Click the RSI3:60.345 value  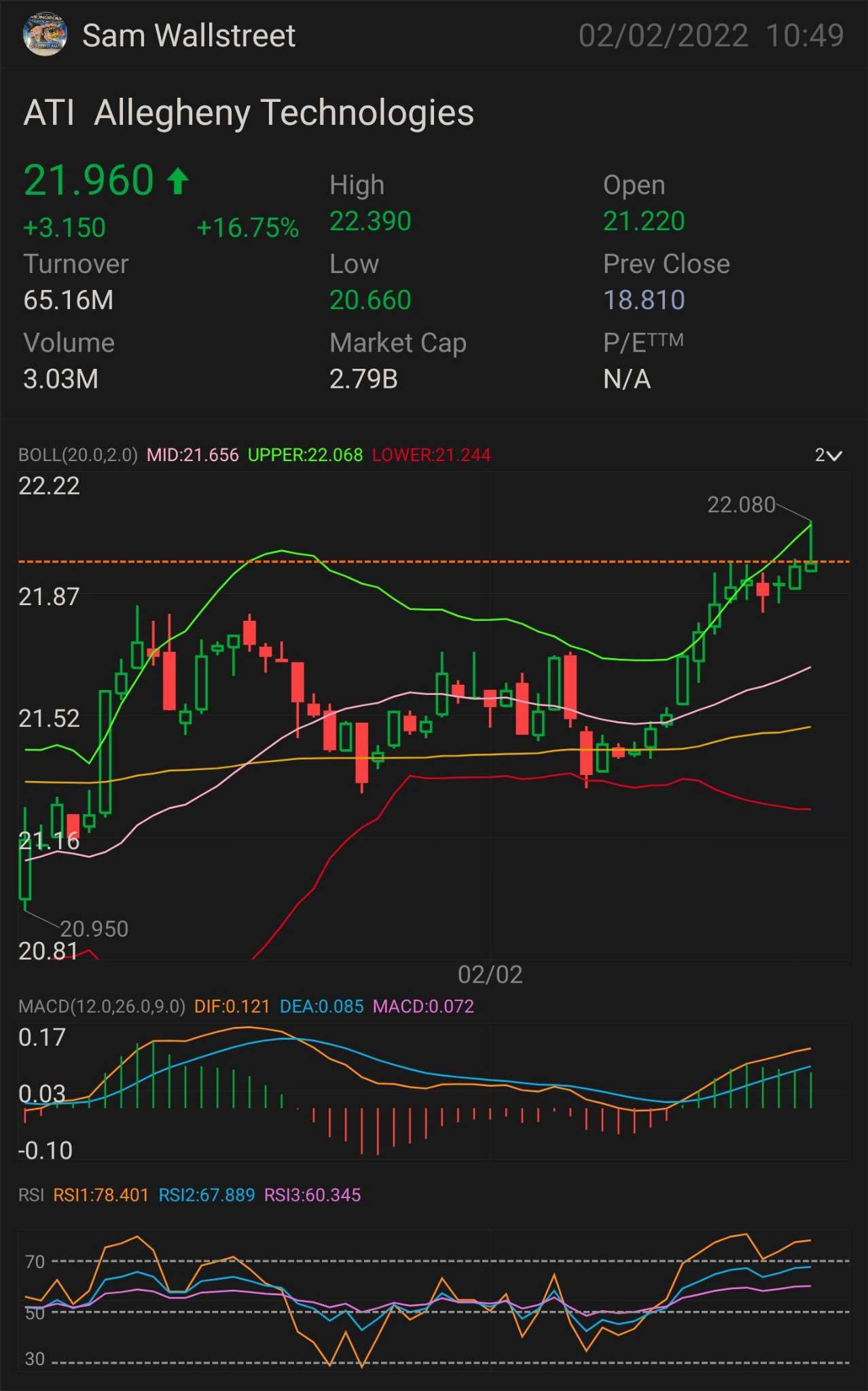(x=312, y=1195)
